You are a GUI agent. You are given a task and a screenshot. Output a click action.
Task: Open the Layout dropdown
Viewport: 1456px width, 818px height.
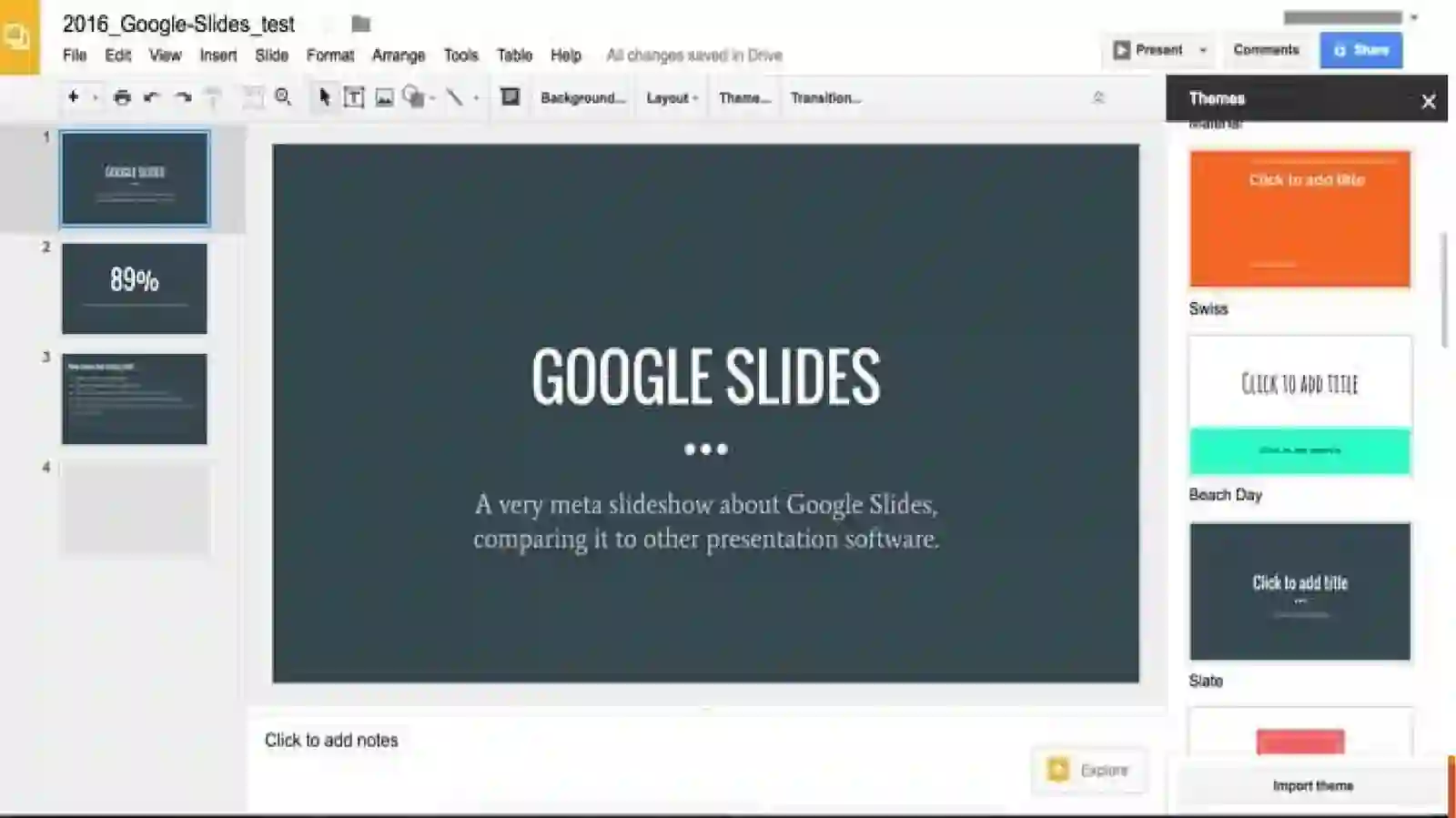pos(672,97)
